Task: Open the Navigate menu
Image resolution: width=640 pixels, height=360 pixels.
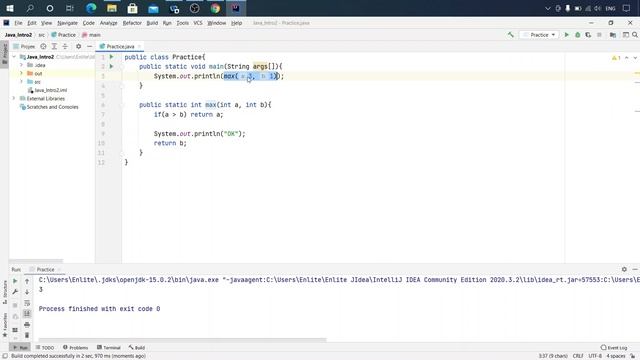Action: click(67, 23)
